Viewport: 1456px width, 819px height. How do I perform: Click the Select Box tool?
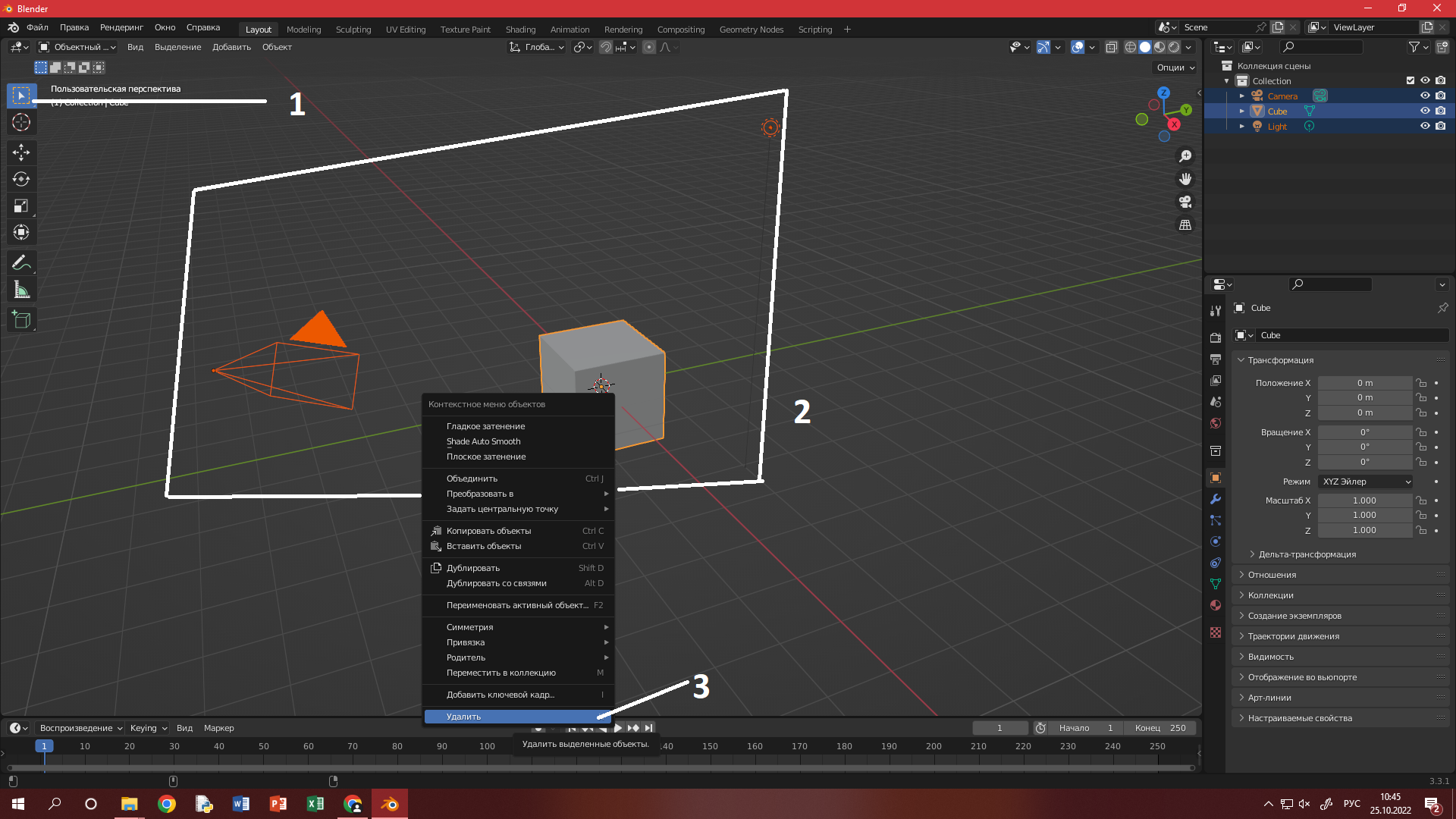coord(21,96)
